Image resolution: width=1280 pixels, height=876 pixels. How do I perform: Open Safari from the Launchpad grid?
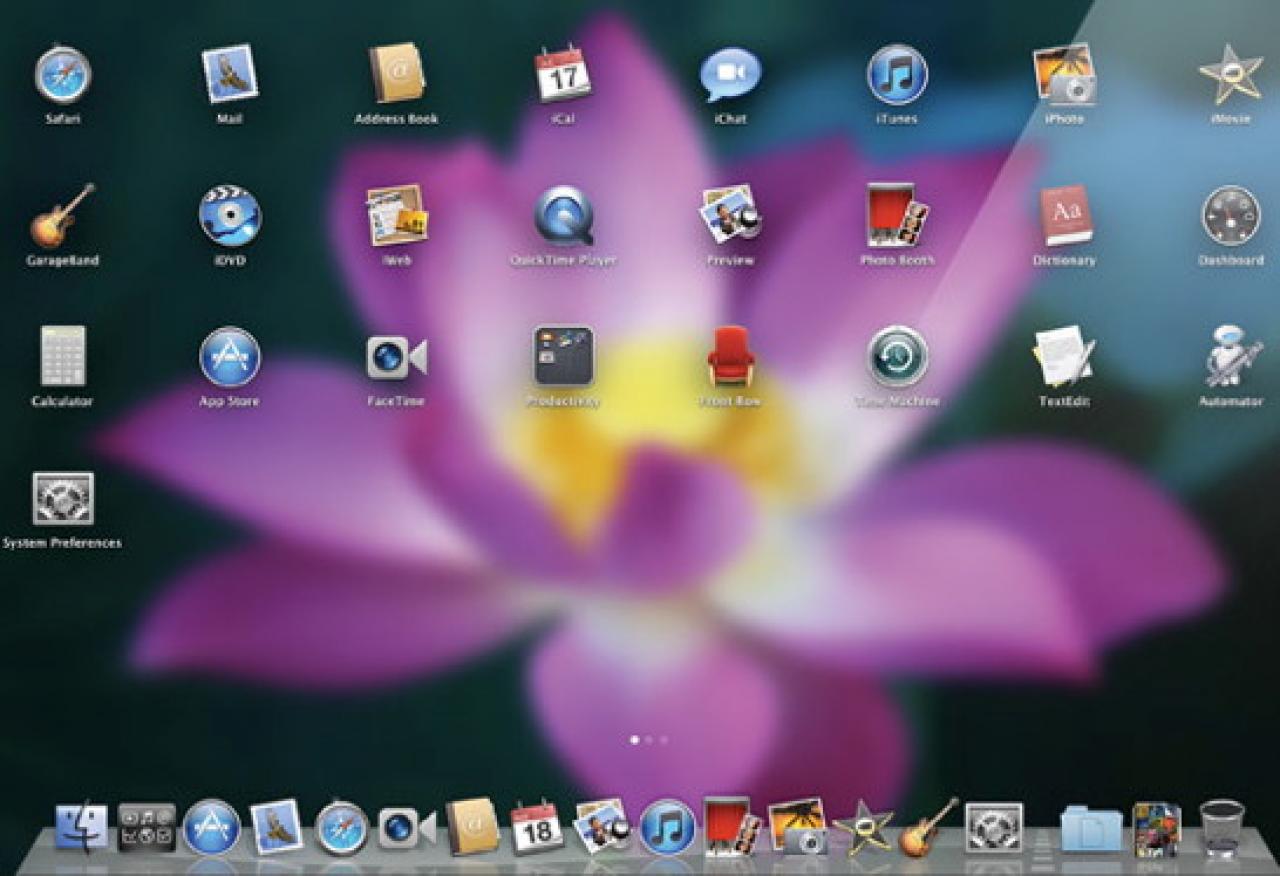(x=63, y=75)
